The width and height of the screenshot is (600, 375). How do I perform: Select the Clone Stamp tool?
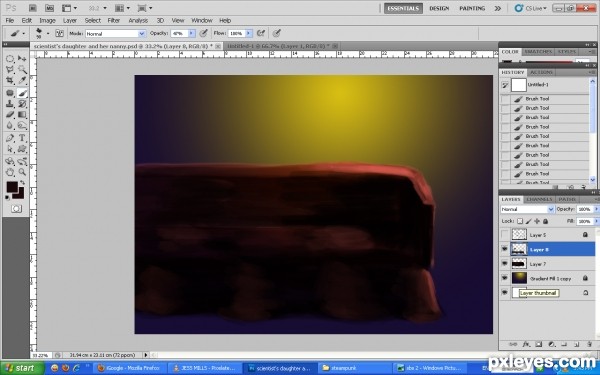tap(10, 104)
